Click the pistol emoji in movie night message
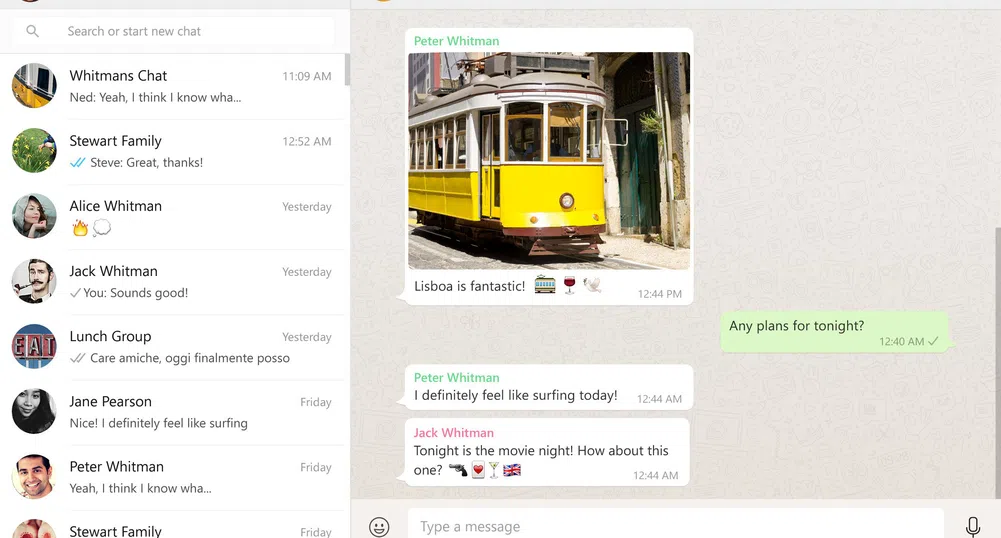Viewport: 1001px width, 538px height. pos(458,470)
